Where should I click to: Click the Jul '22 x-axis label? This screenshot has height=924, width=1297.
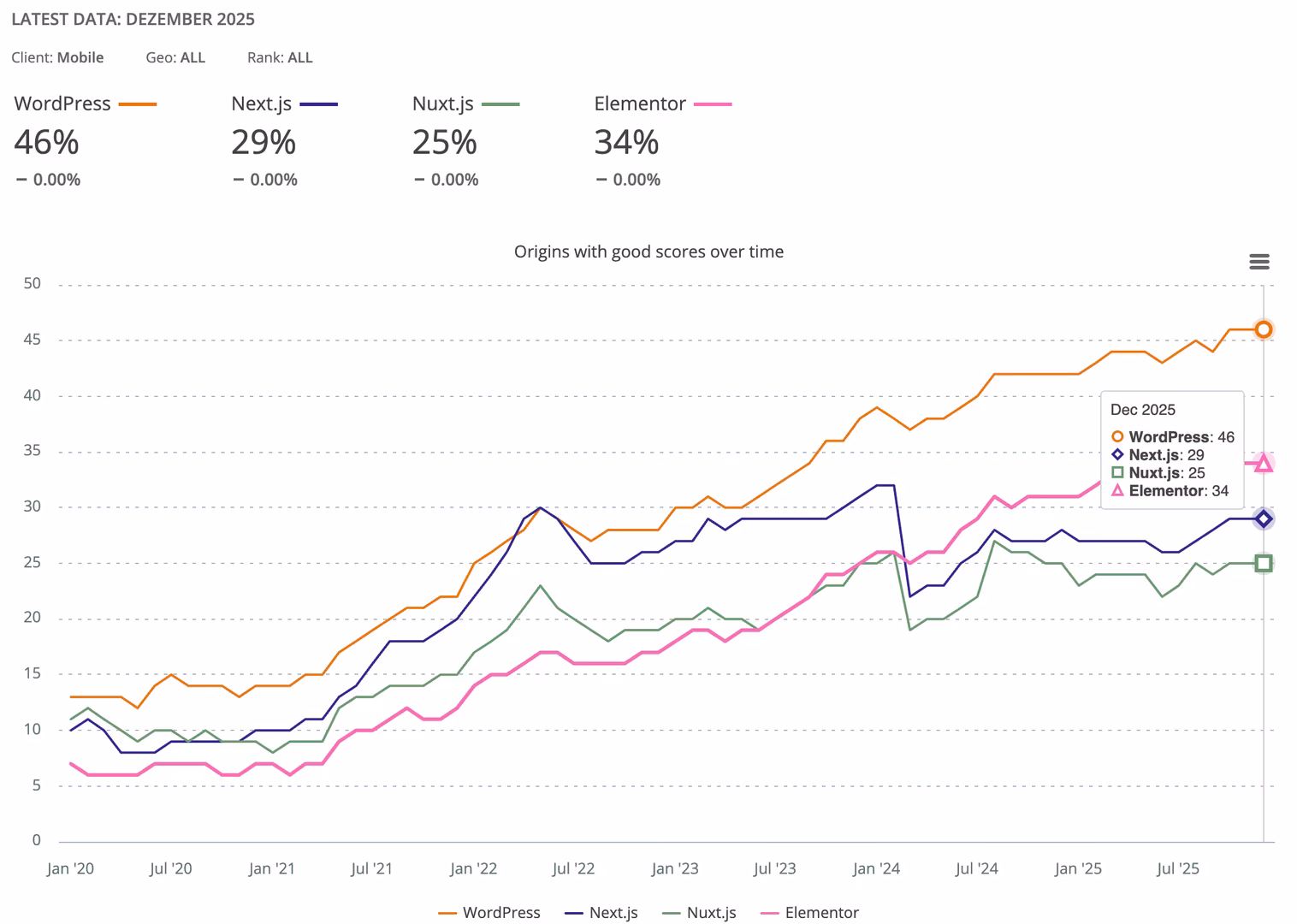click(573, 868)
